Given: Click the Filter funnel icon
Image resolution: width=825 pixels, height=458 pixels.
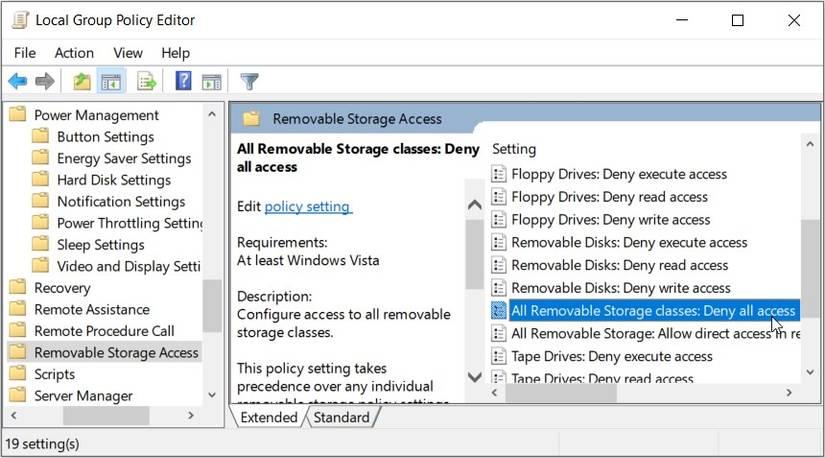Looking at the screenshot, I should click(250, 82).
